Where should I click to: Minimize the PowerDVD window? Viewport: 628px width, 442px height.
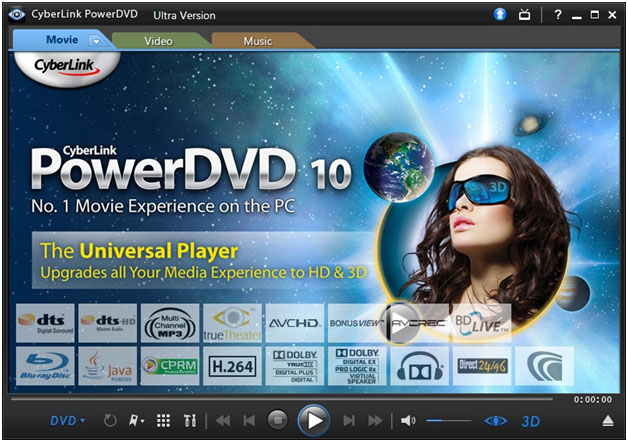(x=577, y=16)
